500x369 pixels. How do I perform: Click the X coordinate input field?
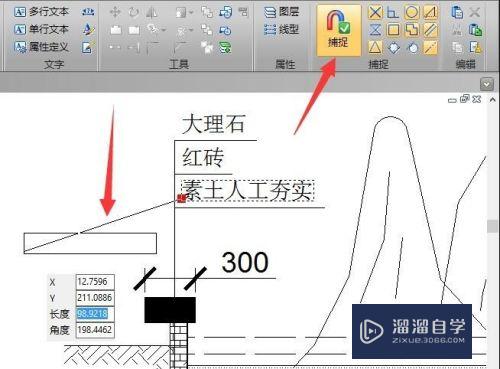[x=95, y=282]
